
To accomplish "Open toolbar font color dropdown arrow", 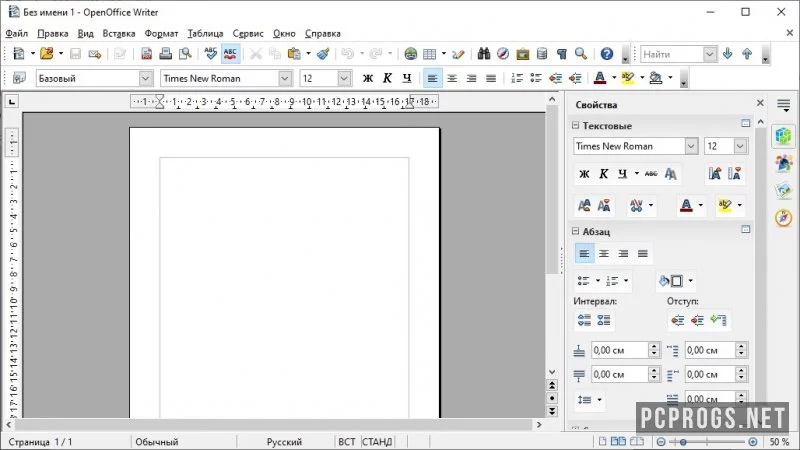I will click(x=614, y=78).
